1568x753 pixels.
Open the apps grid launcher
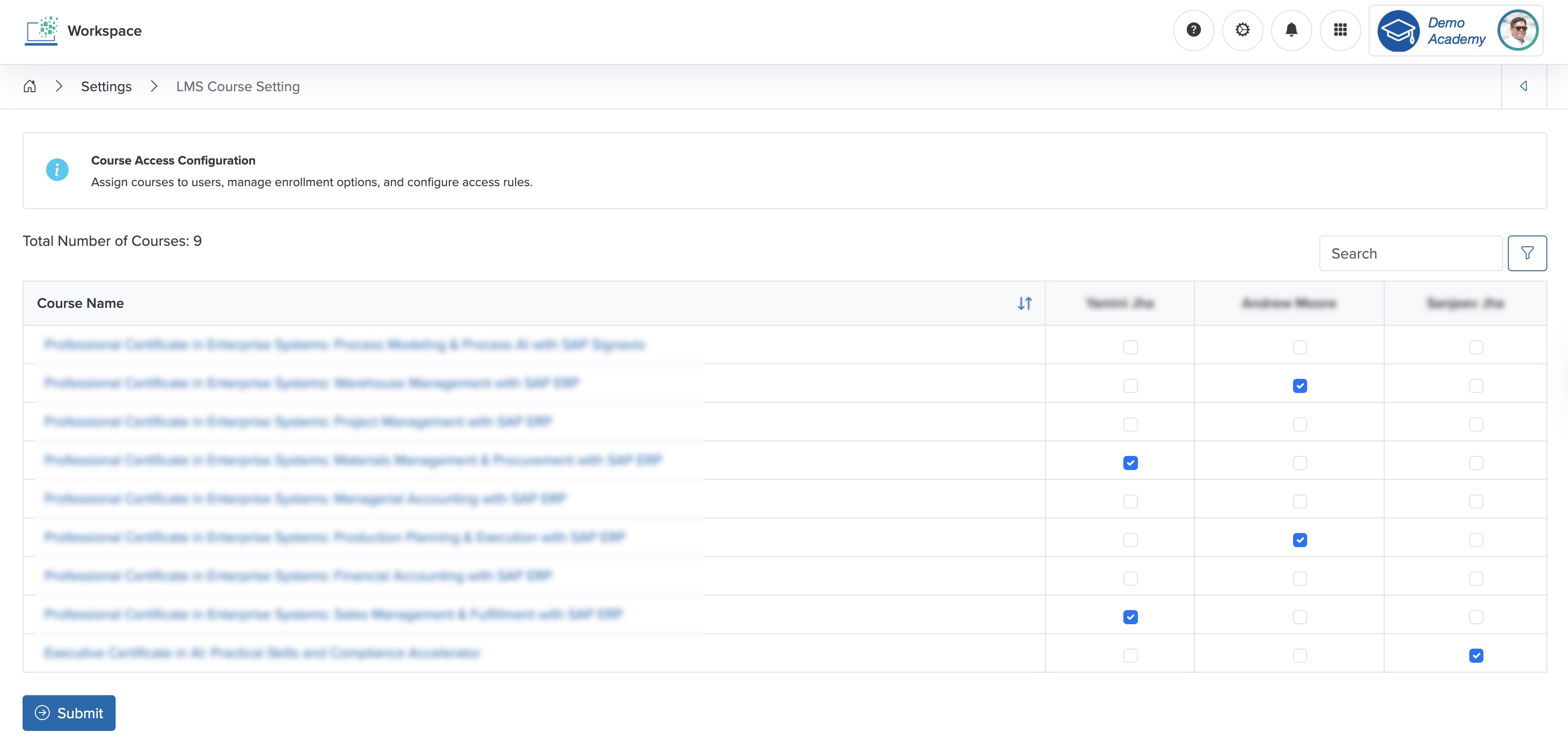1341,31
